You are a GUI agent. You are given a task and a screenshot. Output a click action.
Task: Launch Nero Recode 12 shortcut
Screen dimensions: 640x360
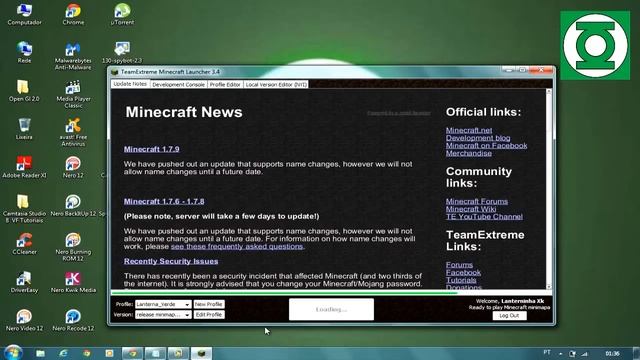73,320
